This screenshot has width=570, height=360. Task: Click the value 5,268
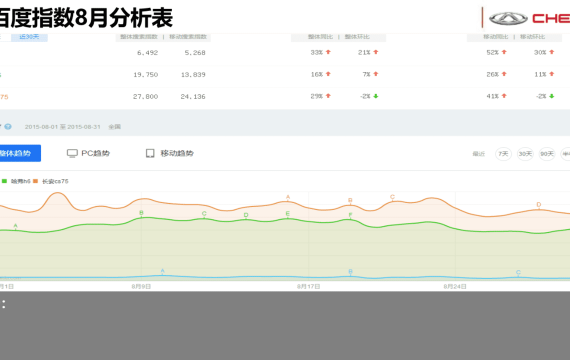195,53
